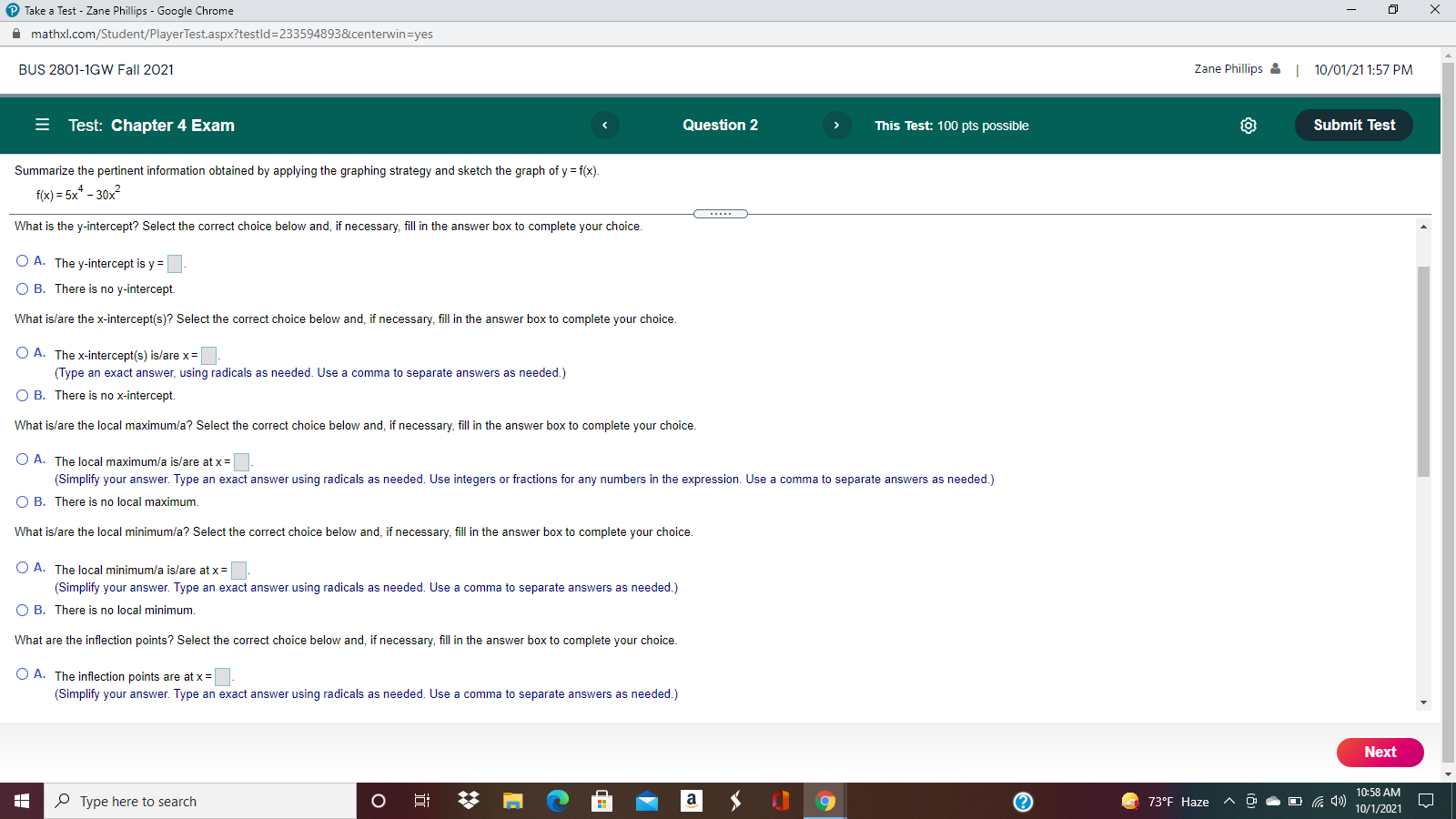Click the inflection points answer box

tap(222, 677)
